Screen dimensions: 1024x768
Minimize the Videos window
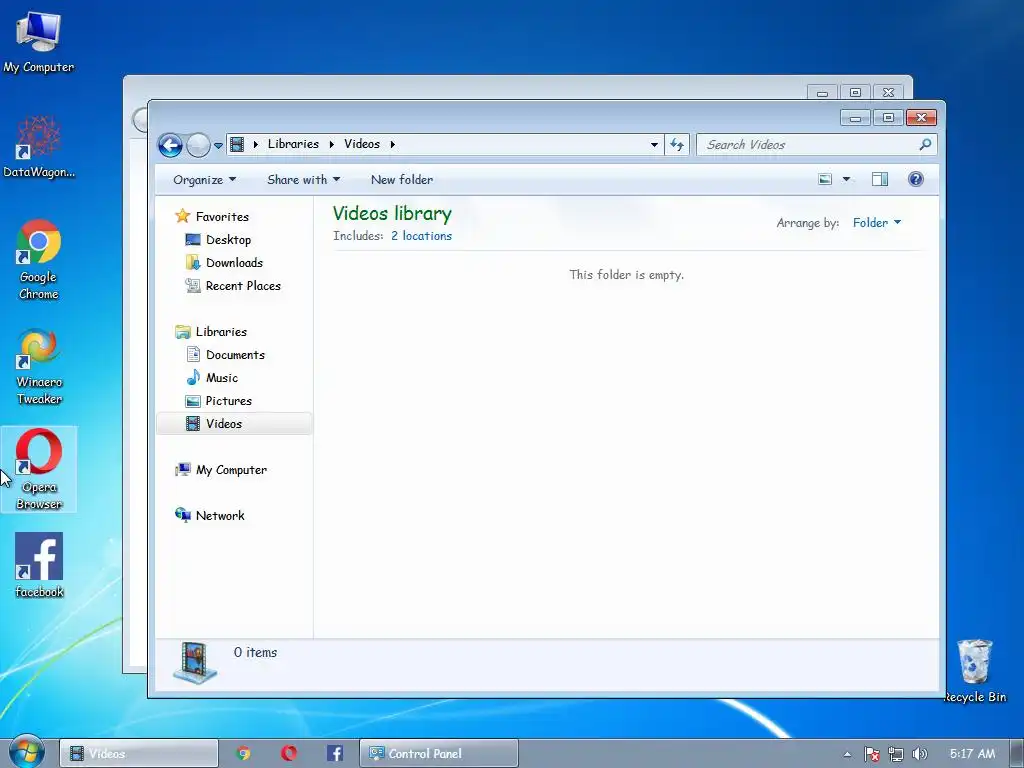coord(855,118)
